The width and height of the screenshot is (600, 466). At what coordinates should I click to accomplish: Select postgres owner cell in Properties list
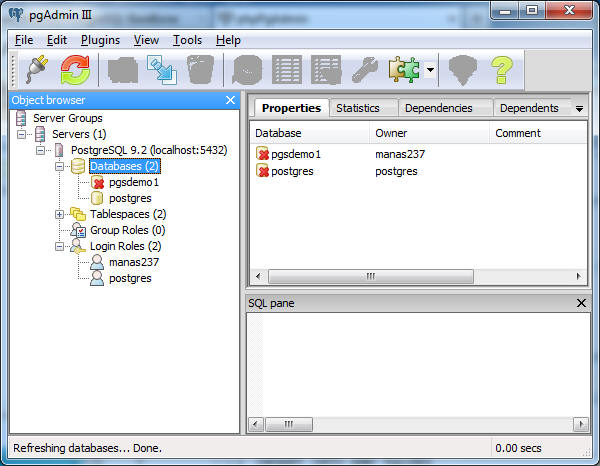click(x=396, y=171)
